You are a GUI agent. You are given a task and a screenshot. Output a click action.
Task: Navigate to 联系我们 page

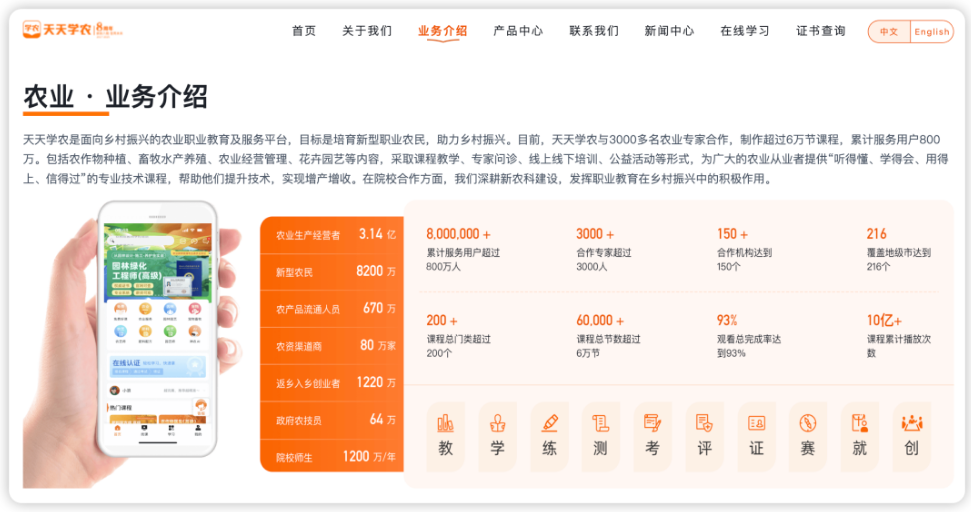pyautogui.click(x=594, y=31)
